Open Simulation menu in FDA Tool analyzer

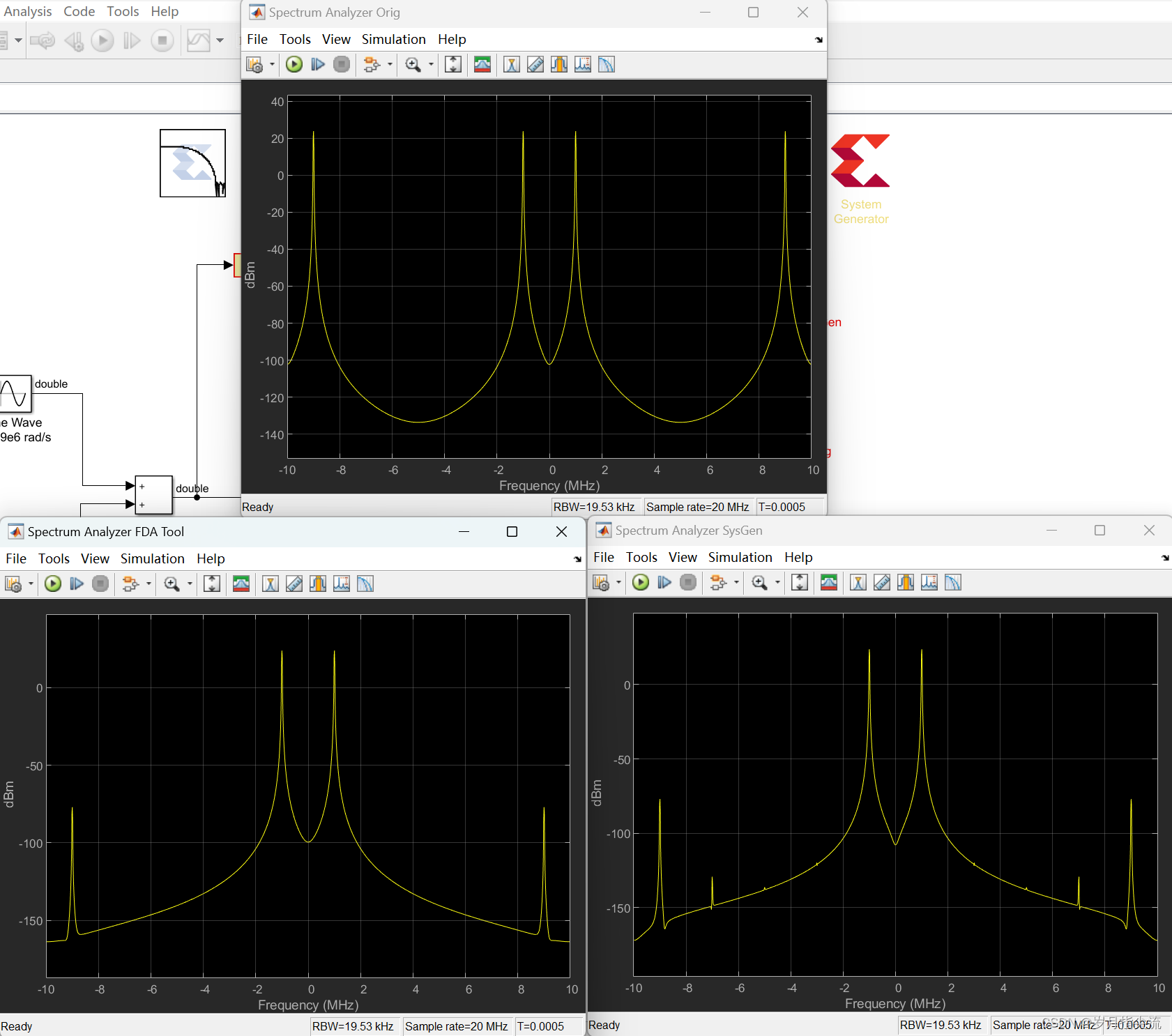click(x=152, y=559)
